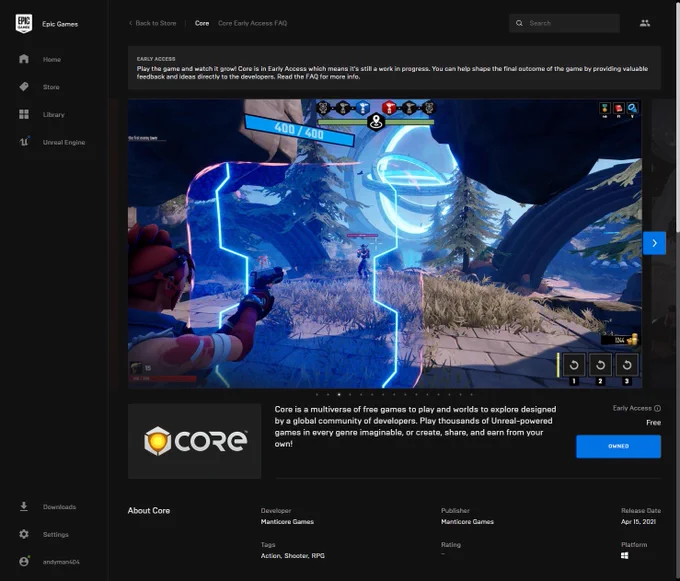Viewport: 680px width, 581px height.
Task: Select the last carousel dot
Action: pos(471,395)
